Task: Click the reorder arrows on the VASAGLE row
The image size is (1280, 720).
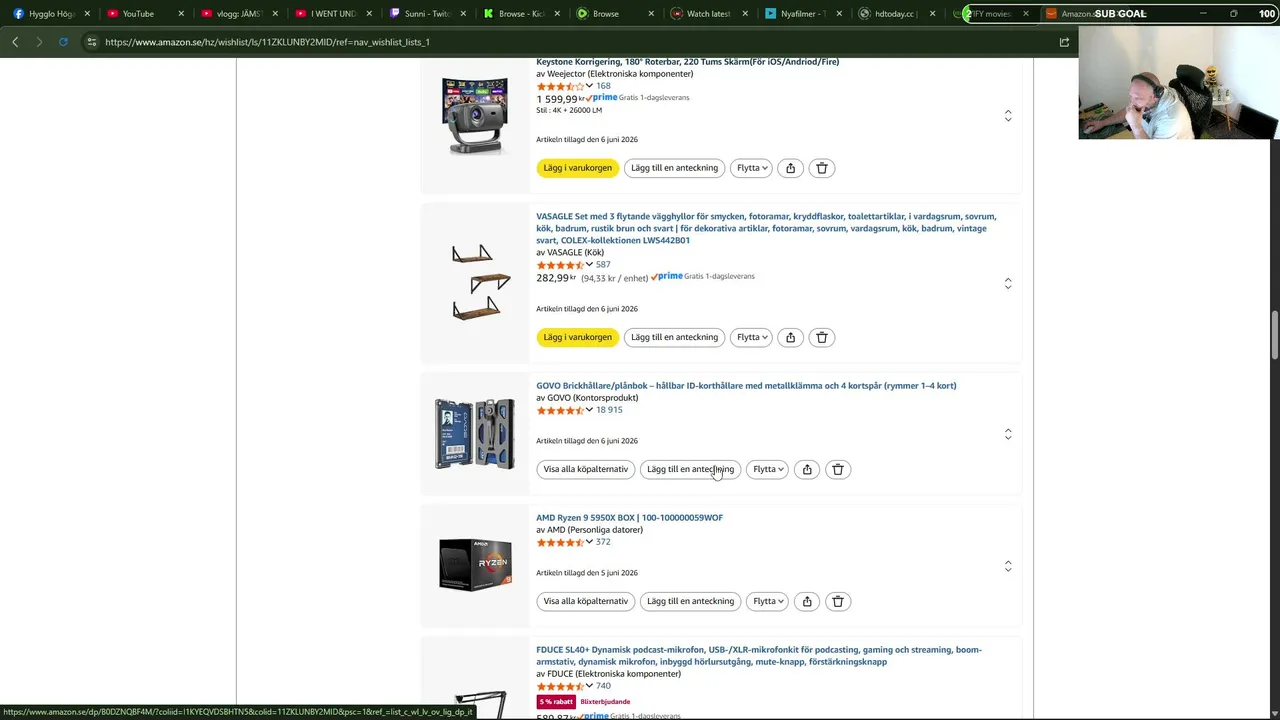Action: (x=1008, y=284)
